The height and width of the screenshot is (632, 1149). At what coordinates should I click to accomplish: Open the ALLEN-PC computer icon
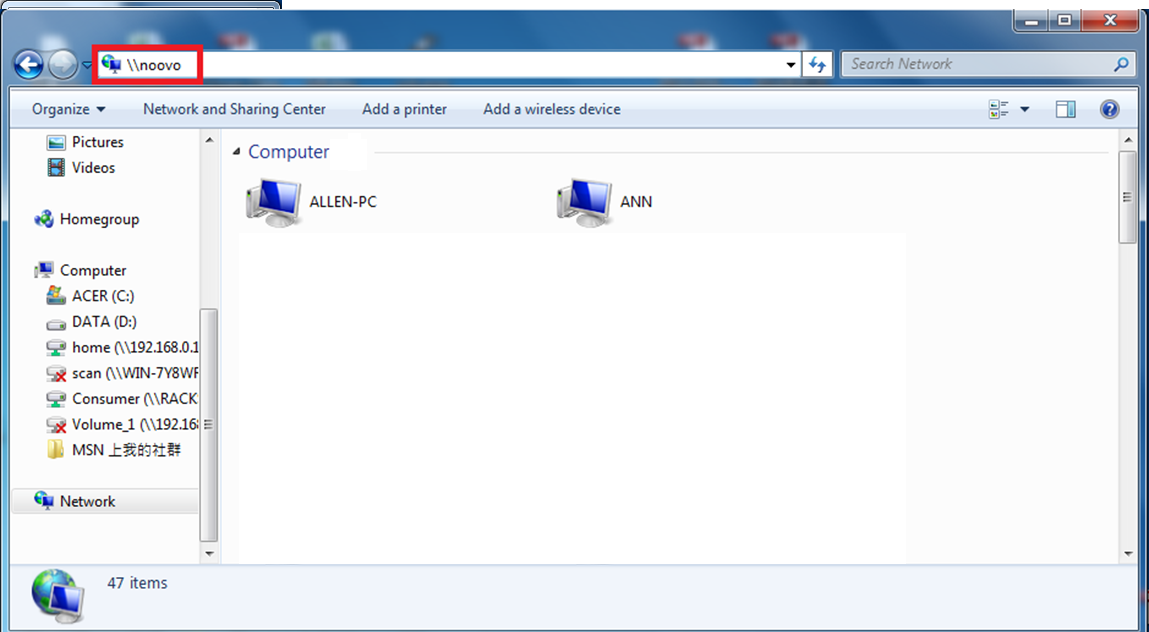coord(274,202)
